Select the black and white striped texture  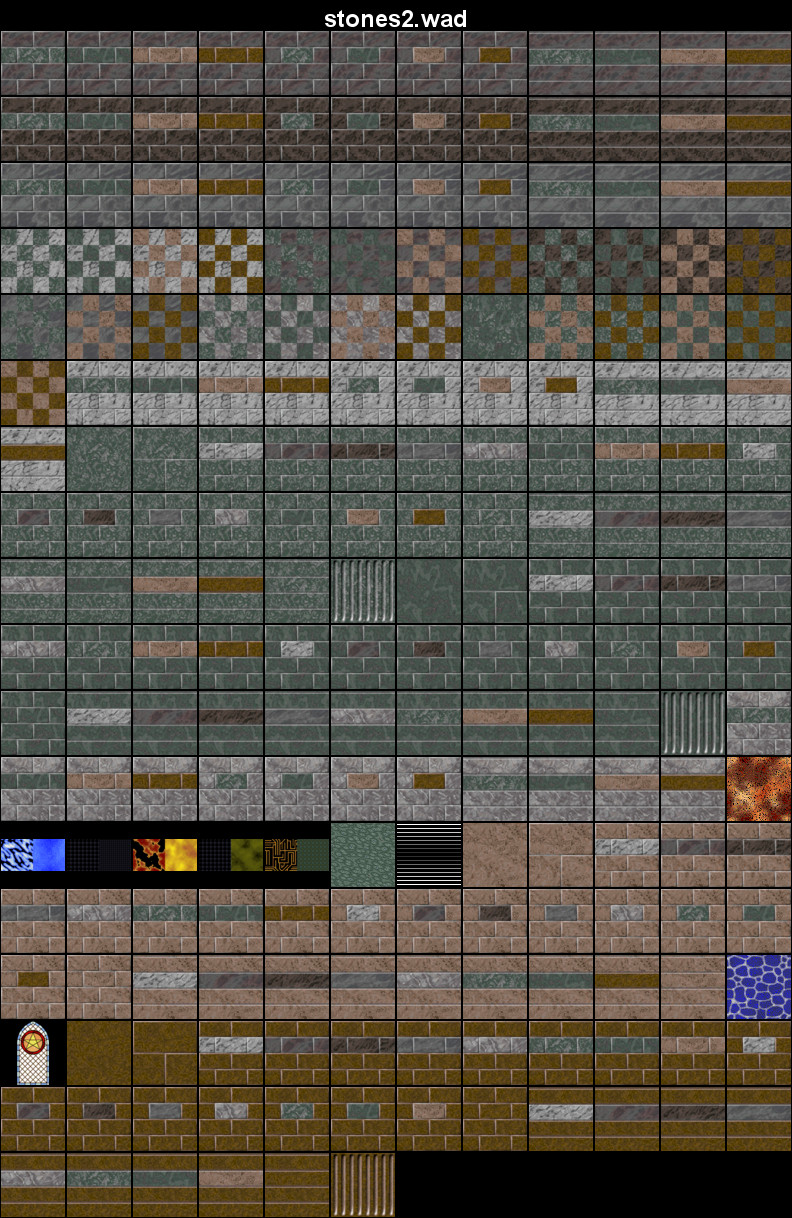[x=429, y=855]
